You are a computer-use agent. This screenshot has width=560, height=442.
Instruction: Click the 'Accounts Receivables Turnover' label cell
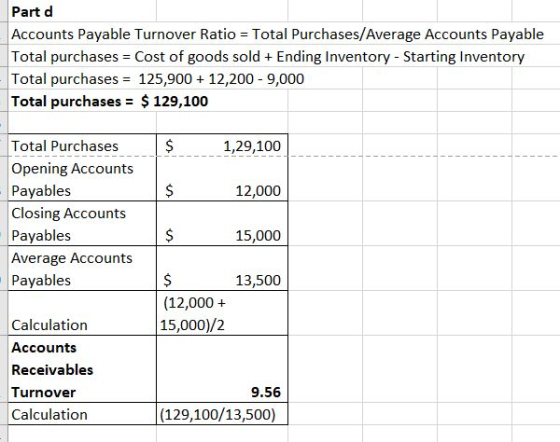[x=82, y=370]
